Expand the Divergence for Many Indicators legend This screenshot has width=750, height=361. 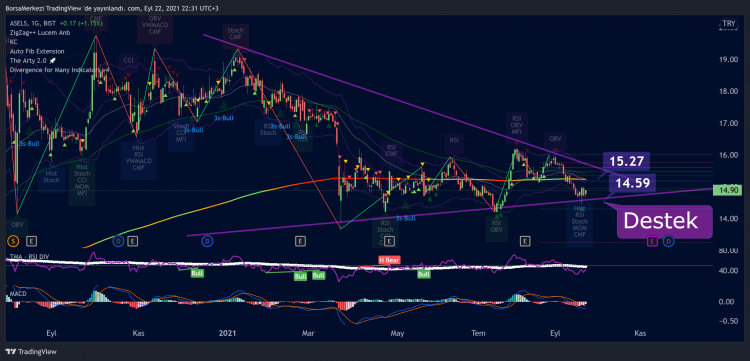pos(59,70)
